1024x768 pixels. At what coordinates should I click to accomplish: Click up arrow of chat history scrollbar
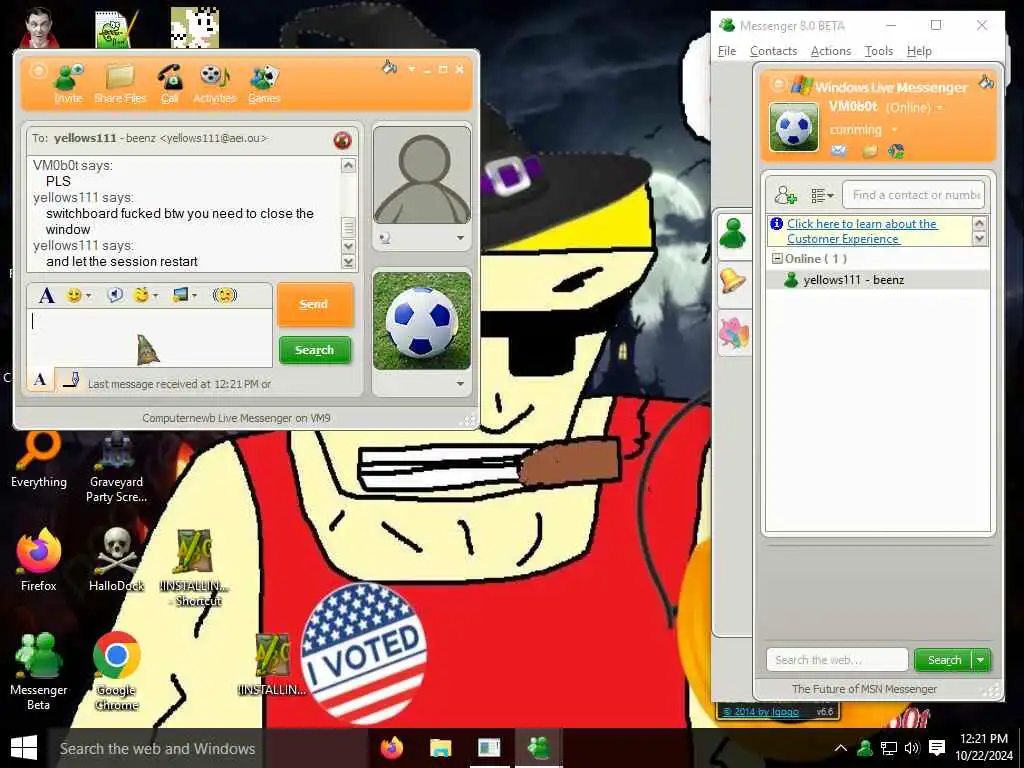point(348,165)
